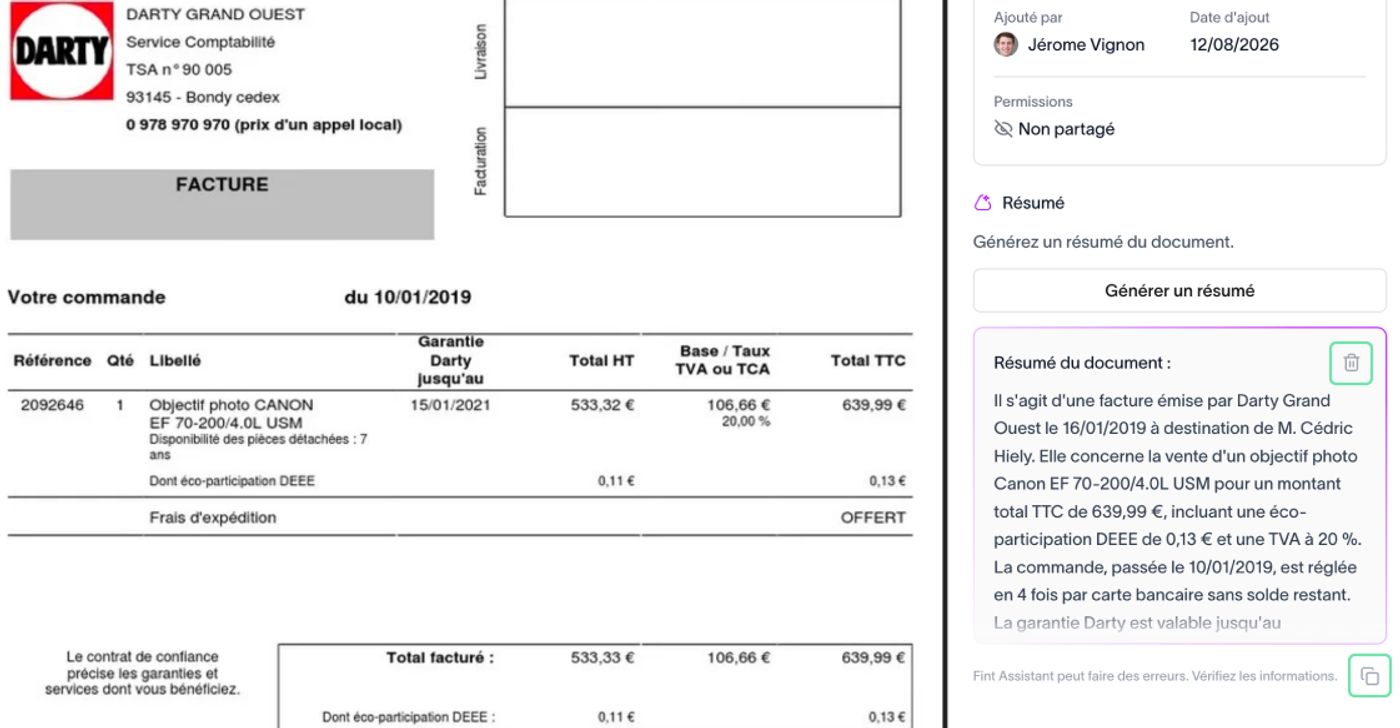Click the empty Livraison address box

pyautogui.click(x=702, y=53)
